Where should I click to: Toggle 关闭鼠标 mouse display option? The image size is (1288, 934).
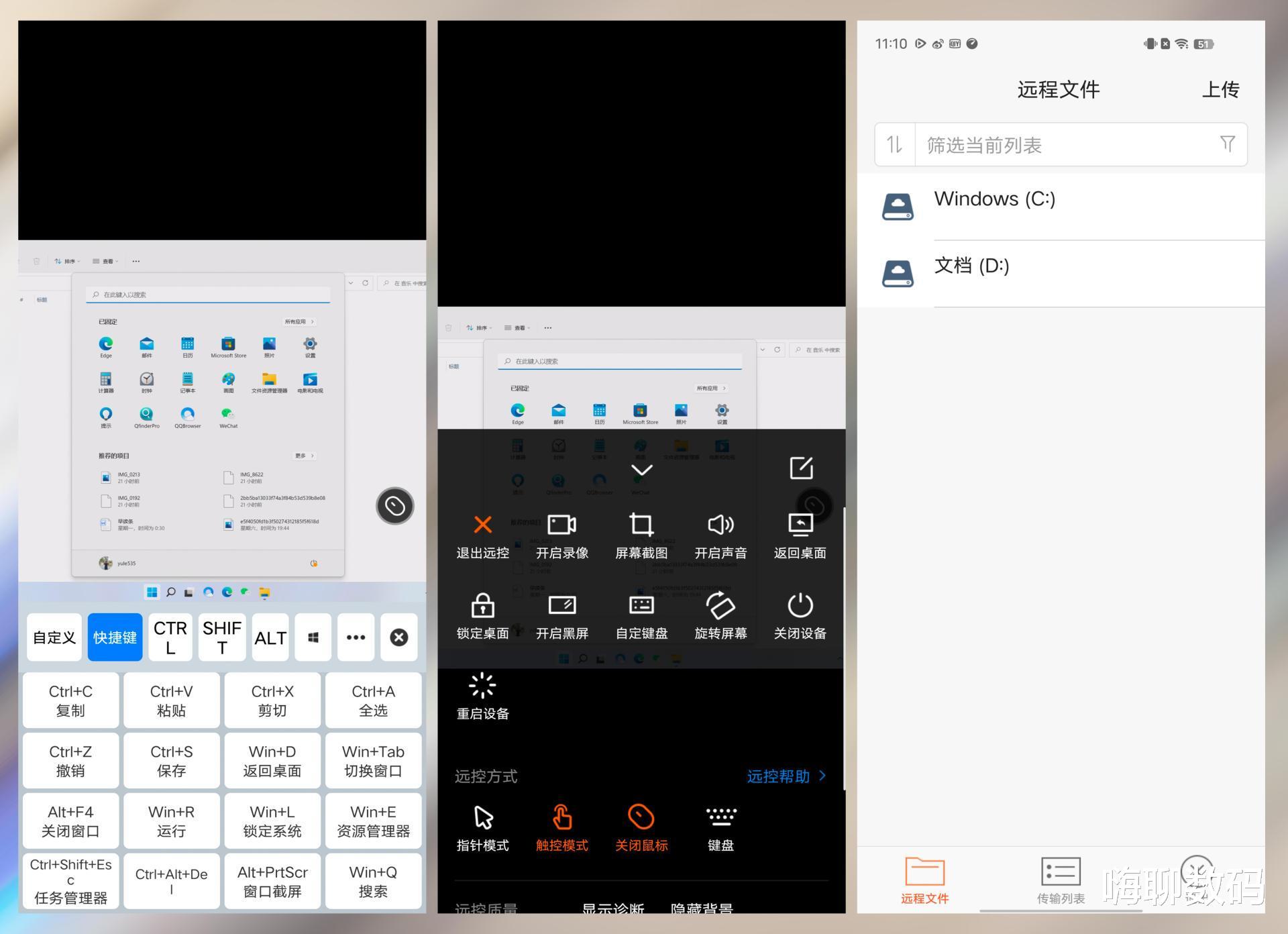[x=641, y=817]
